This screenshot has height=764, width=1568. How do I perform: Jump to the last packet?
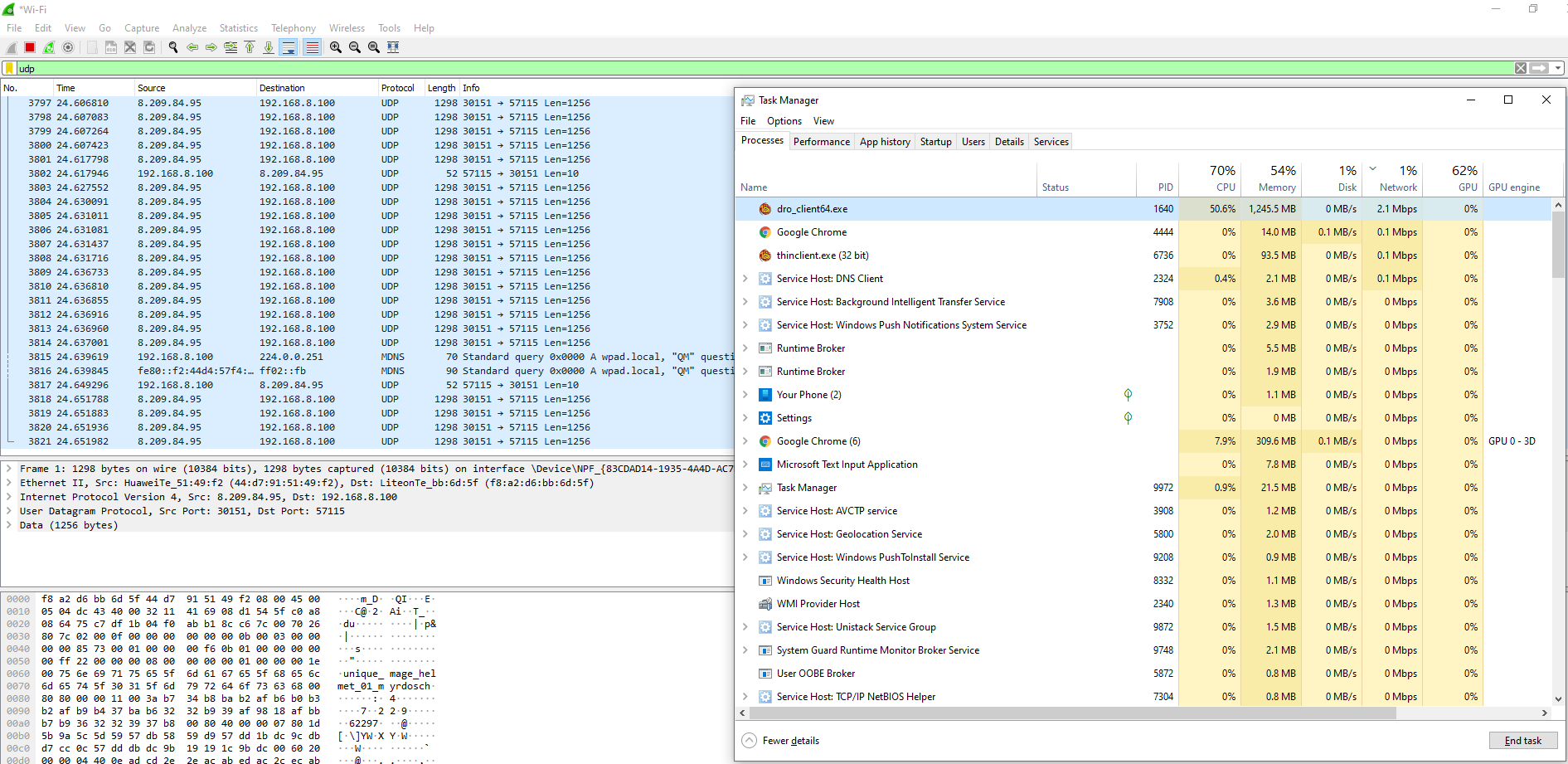pyautogui.click(x=269, y=47)
